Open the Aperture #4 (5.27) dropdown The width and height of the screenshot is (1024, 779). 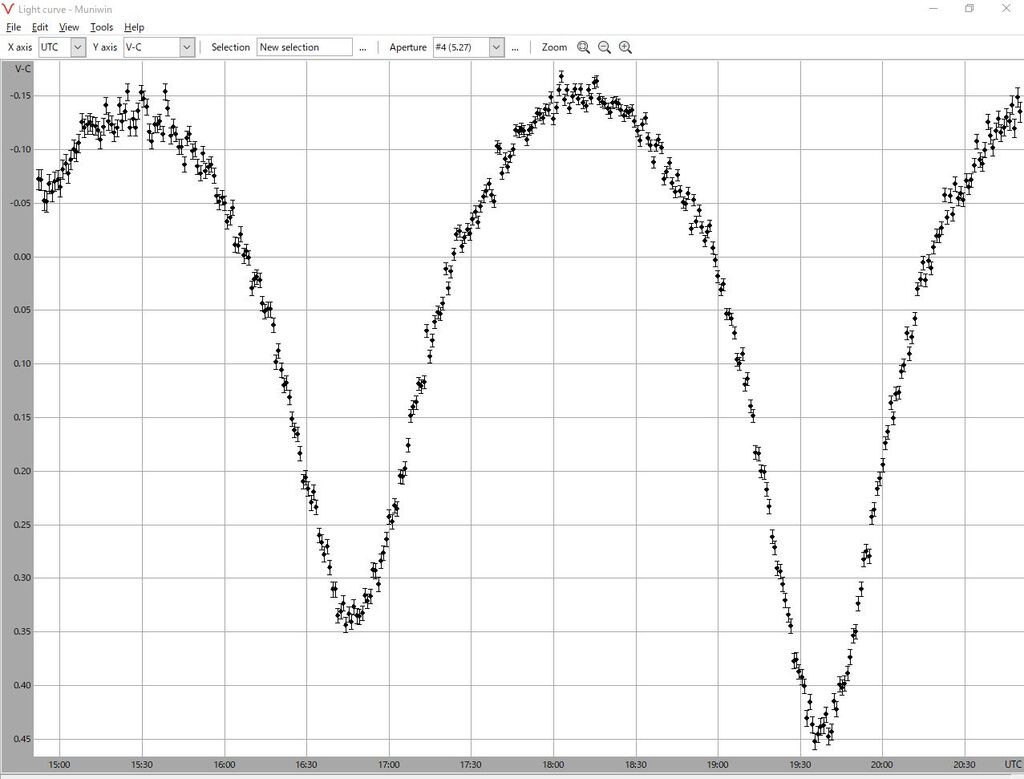[x=496, y=47]
